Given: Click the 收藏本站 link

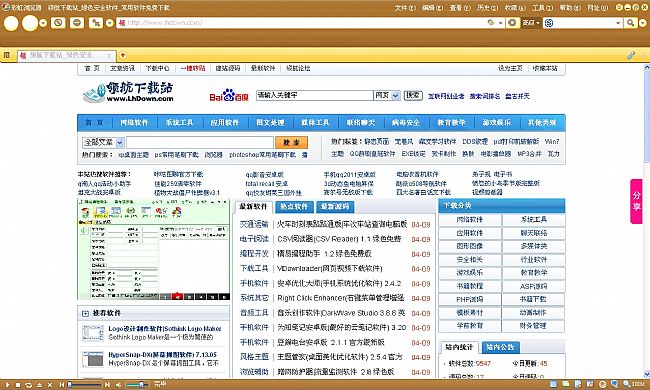Looking at the screenshot, I should tap(545, 68).
